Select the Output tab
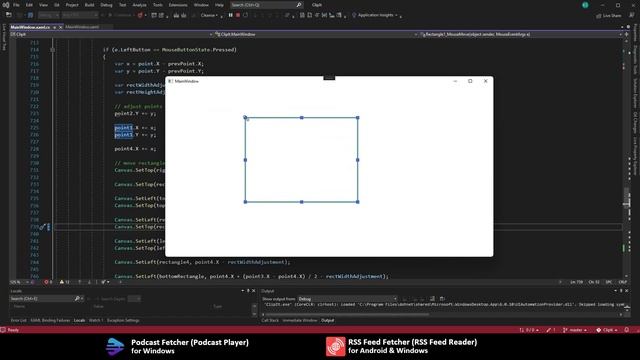This screenshot has width=640, height=360. coord(327,320)
